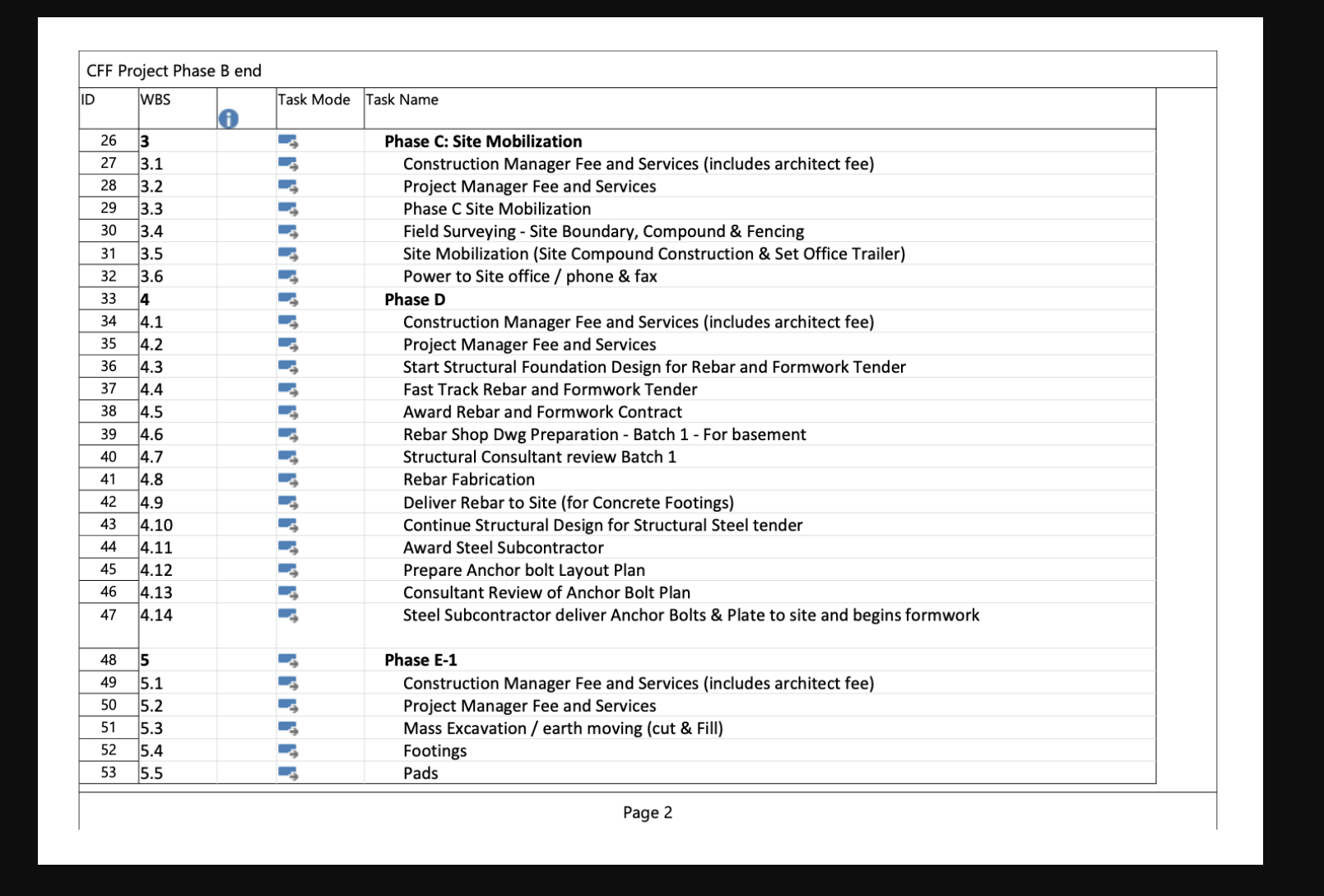Viewport: 1324px width, 896px height.
Task: Click task mode icon for WBS 4.14
Action: click(287, 615)
